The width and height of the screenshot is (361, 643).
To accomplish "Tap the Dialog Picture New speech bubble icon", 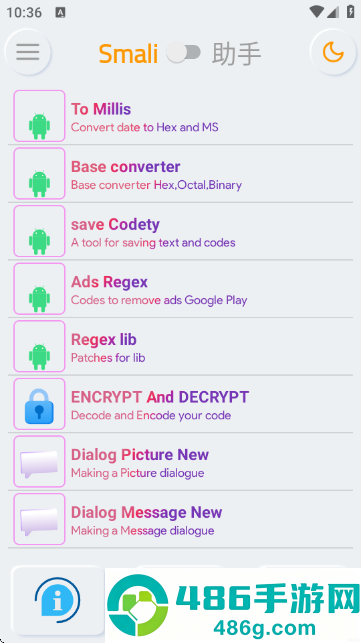I will point(39,461).
